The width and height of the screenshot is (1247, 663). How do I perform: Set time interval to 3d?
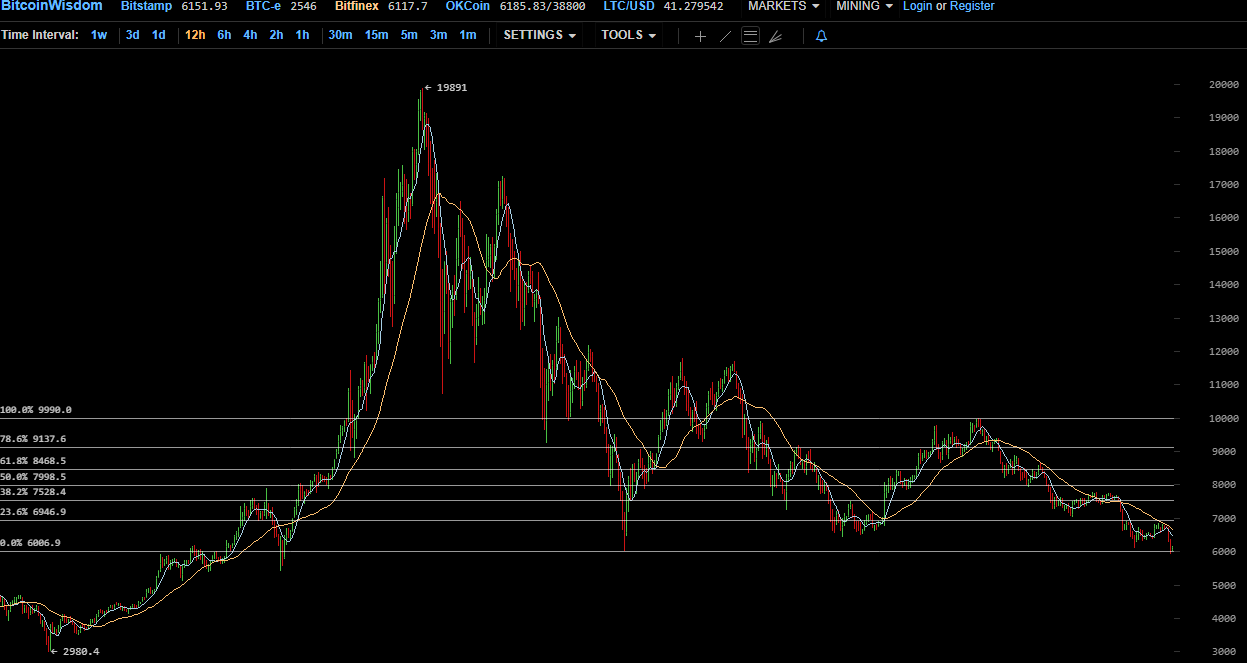click(132, 35)
